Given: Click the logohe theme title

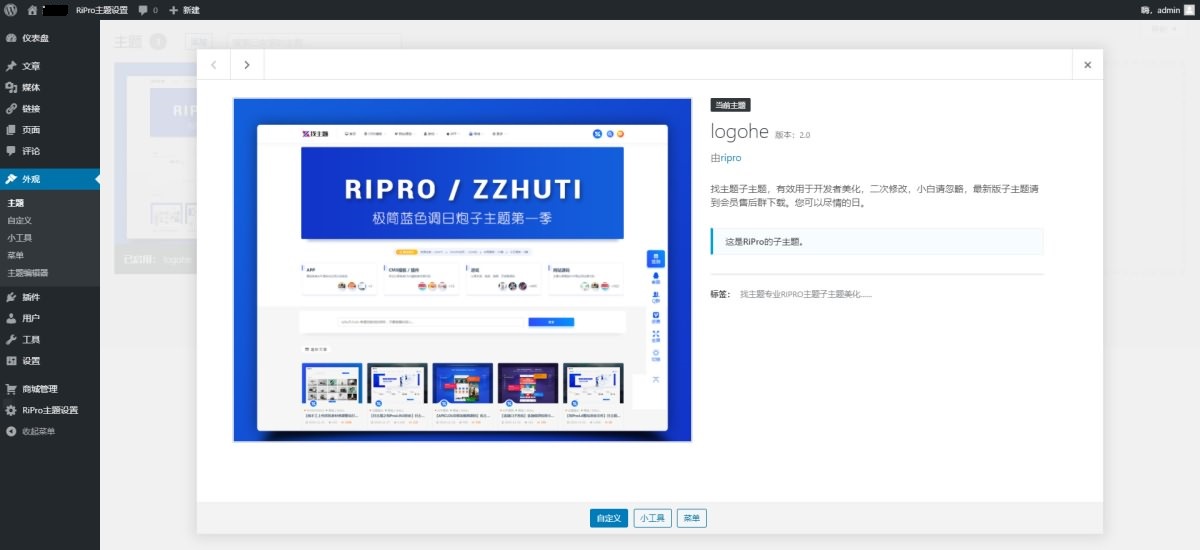Looking at the screenshot, I should pos(740,132).
